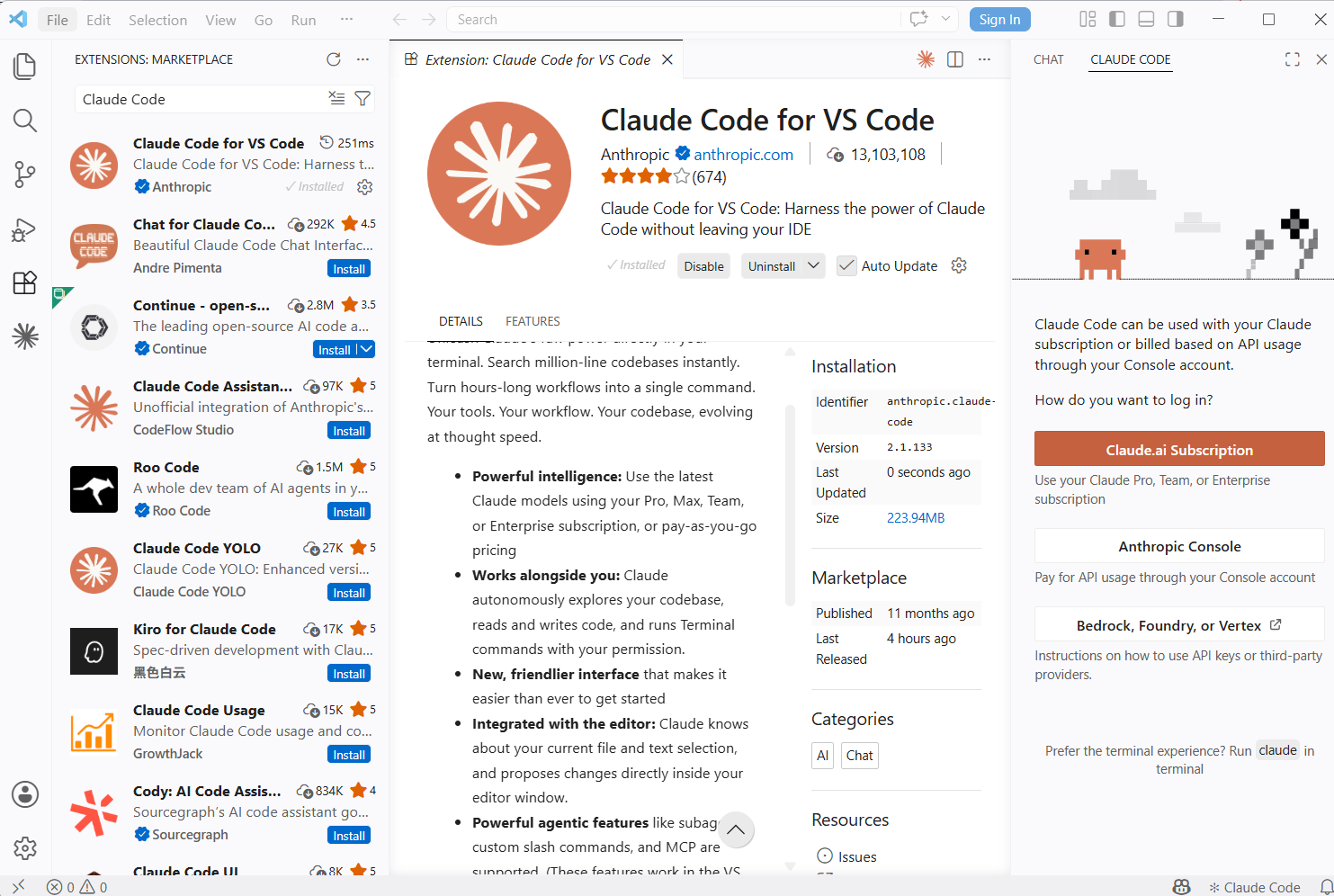Switch to the CHAT panel tab
The height and width of the screenshot is (896, 1334).
[x=1048, y=59]
